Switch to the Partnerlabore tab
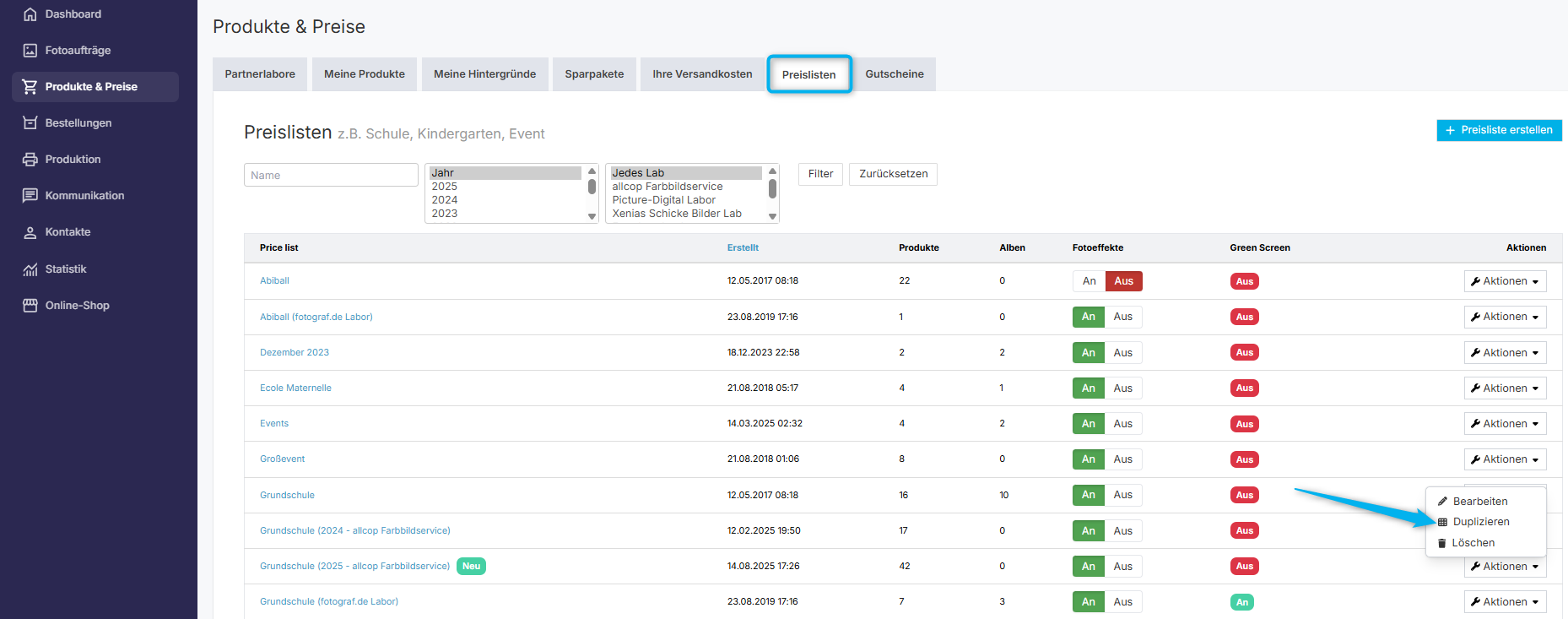 [x=260, y=74]
